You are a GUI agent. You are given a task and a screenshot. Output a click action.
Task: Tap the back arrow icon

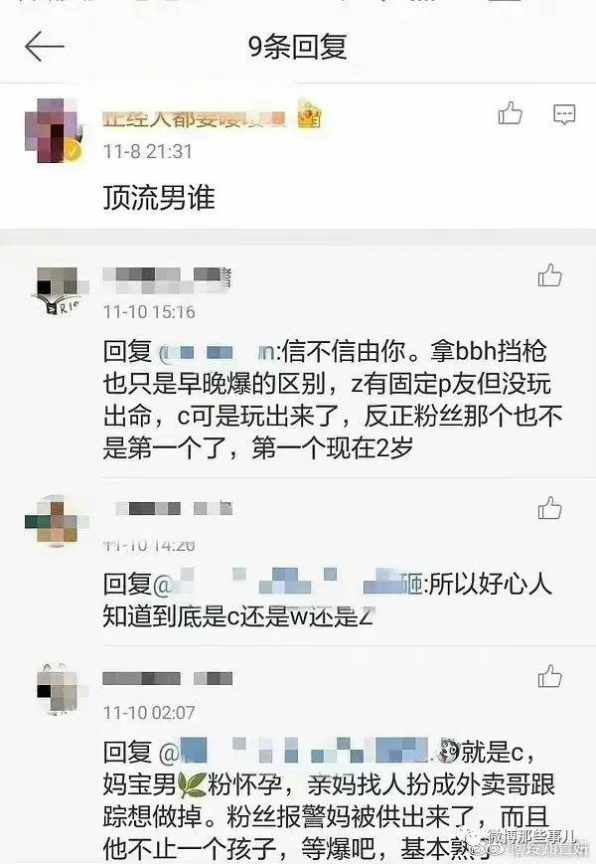[x=45, y=46]
